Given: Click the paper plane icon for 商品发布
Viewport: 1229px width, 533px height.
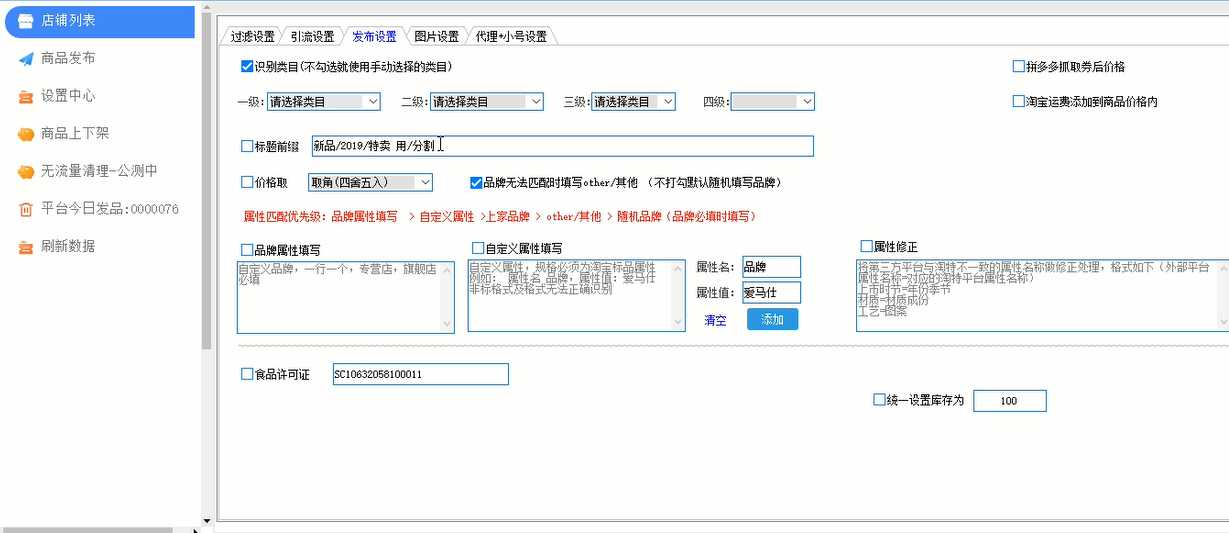Looking at the screenshot, I should point(26,59).
